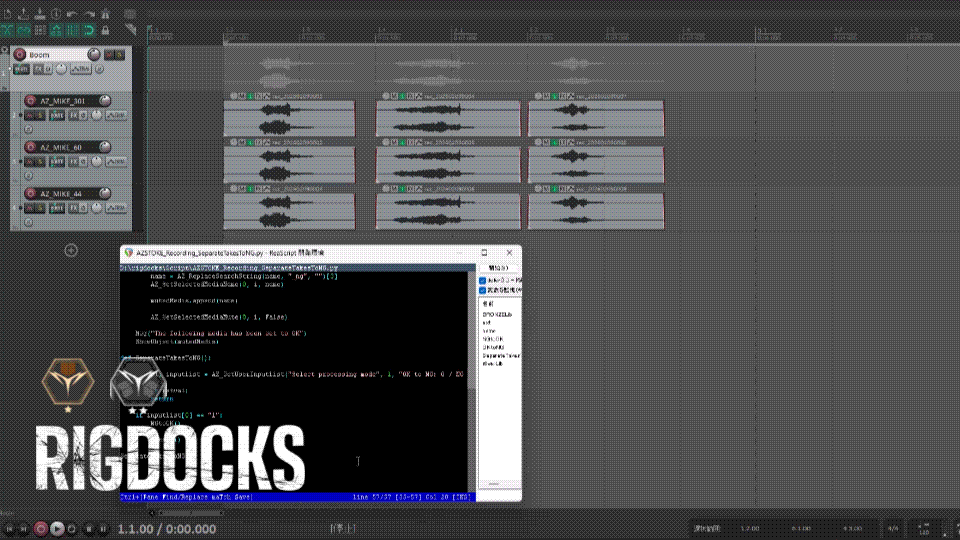Toggle phase invert on Boom track
The height and width of the screenshot is (540, 960).
click(x=99, y=69)
